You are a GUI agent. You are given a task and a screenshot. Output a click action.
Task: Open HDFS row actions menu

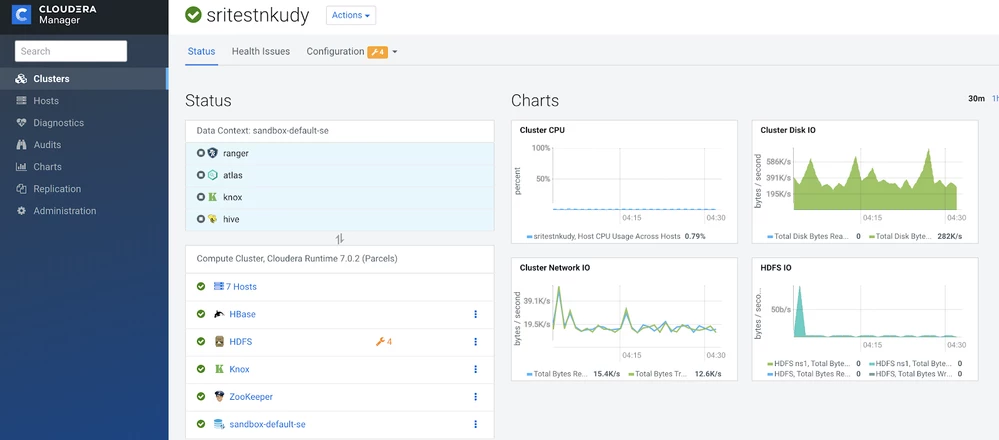475,342
